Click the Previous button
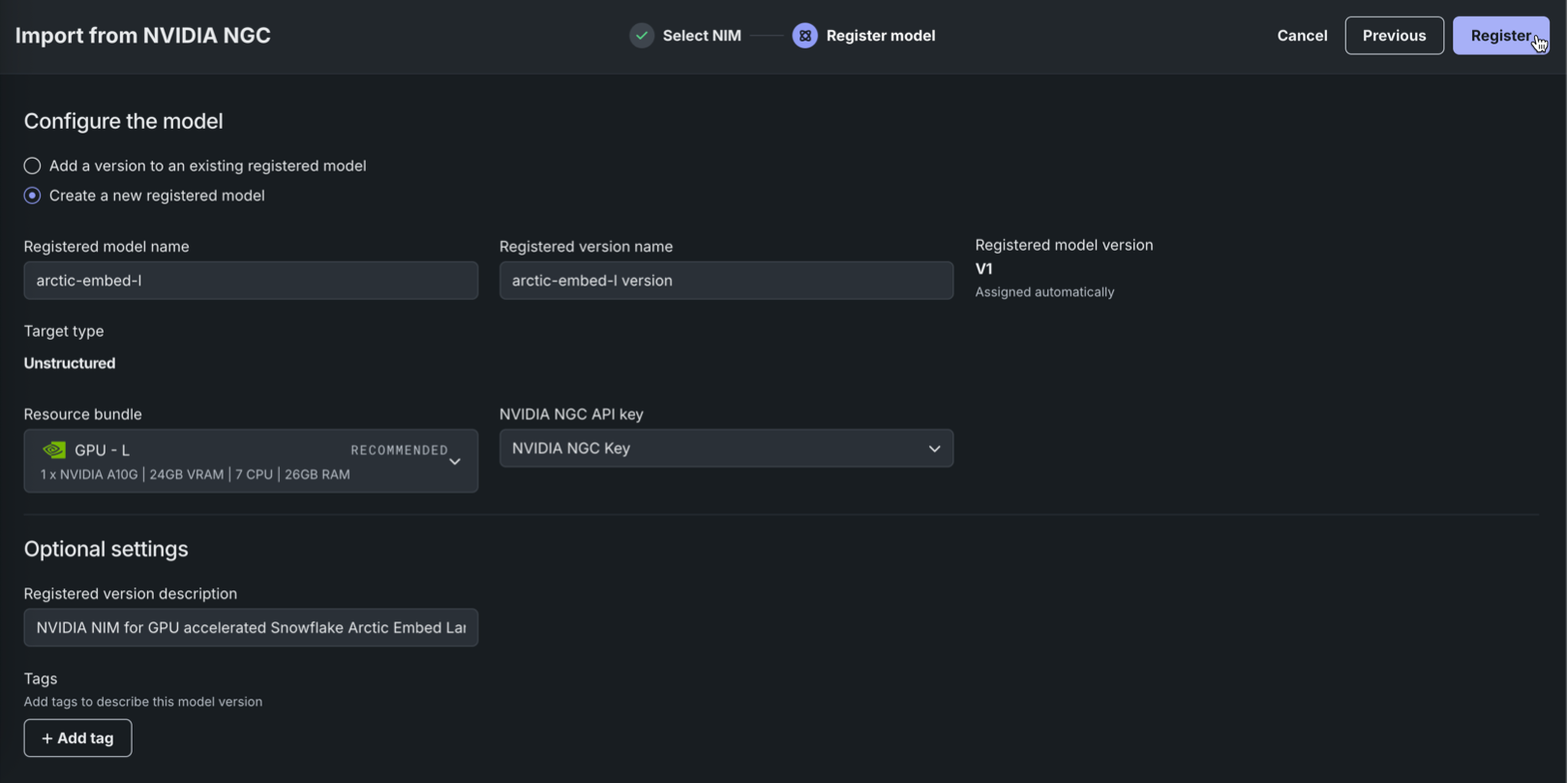1568x783 pixels. (1394, 36)
